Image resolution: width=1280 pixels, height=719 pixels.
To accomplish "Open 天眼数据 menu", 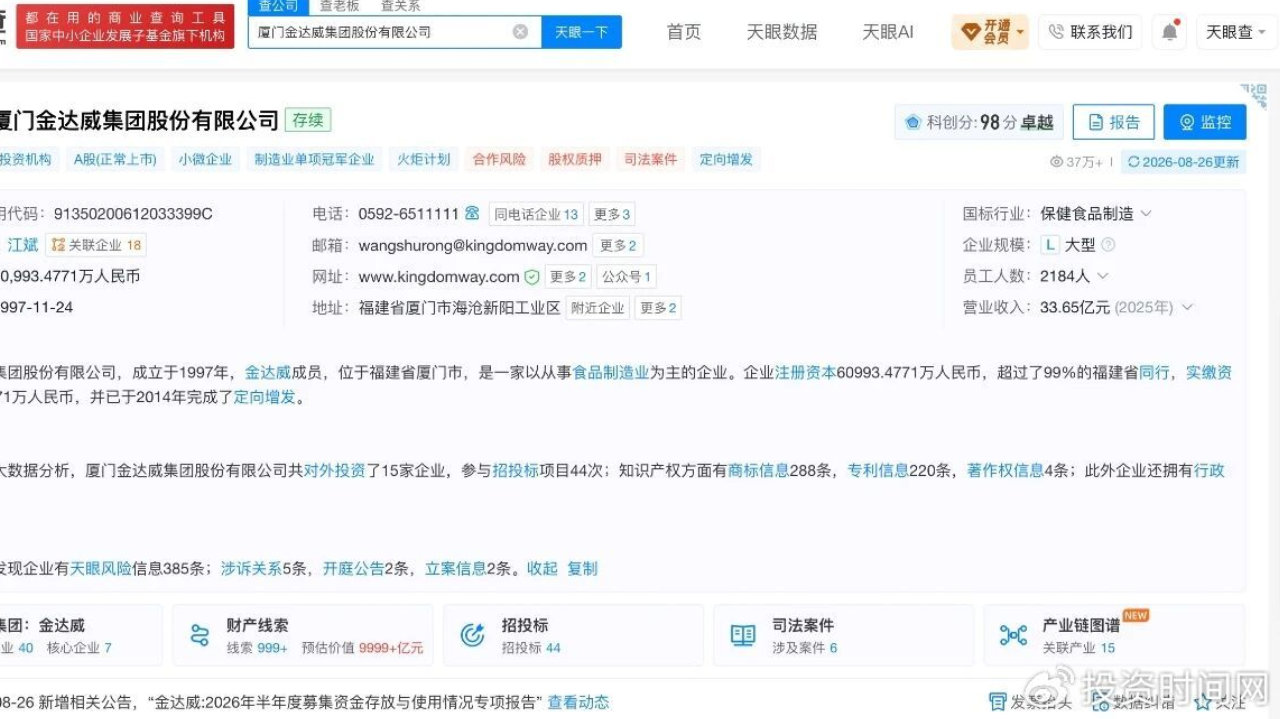I will [782, 32].
